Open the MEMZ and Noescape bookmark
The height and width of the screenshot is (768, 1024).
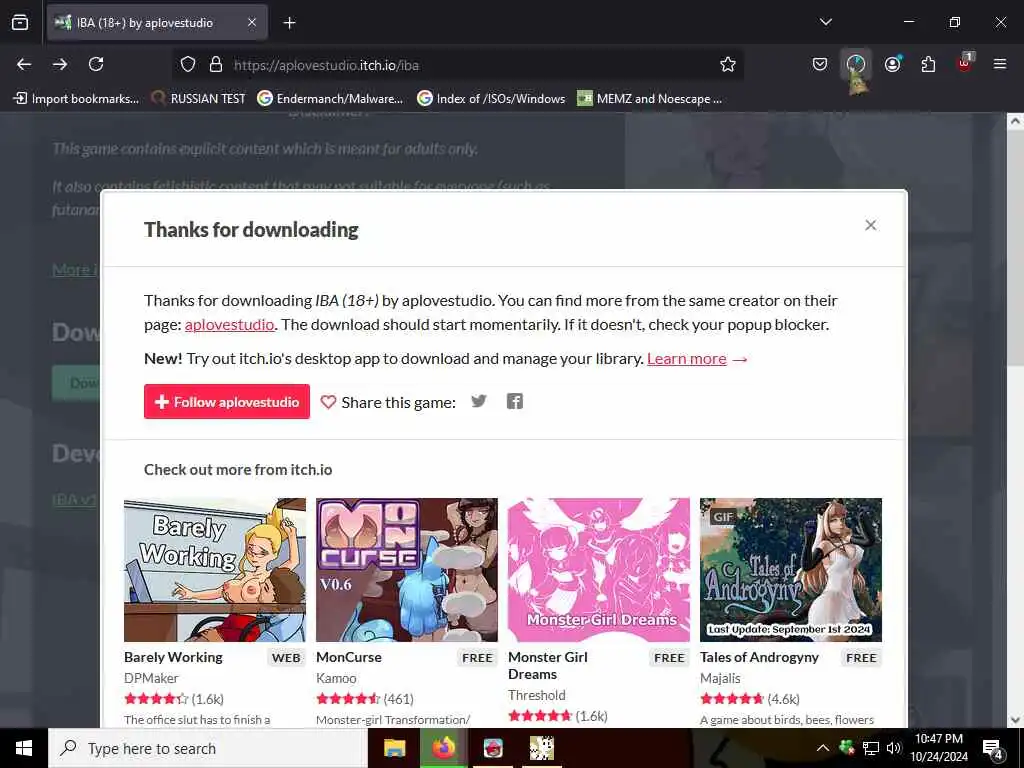[650, 99]
